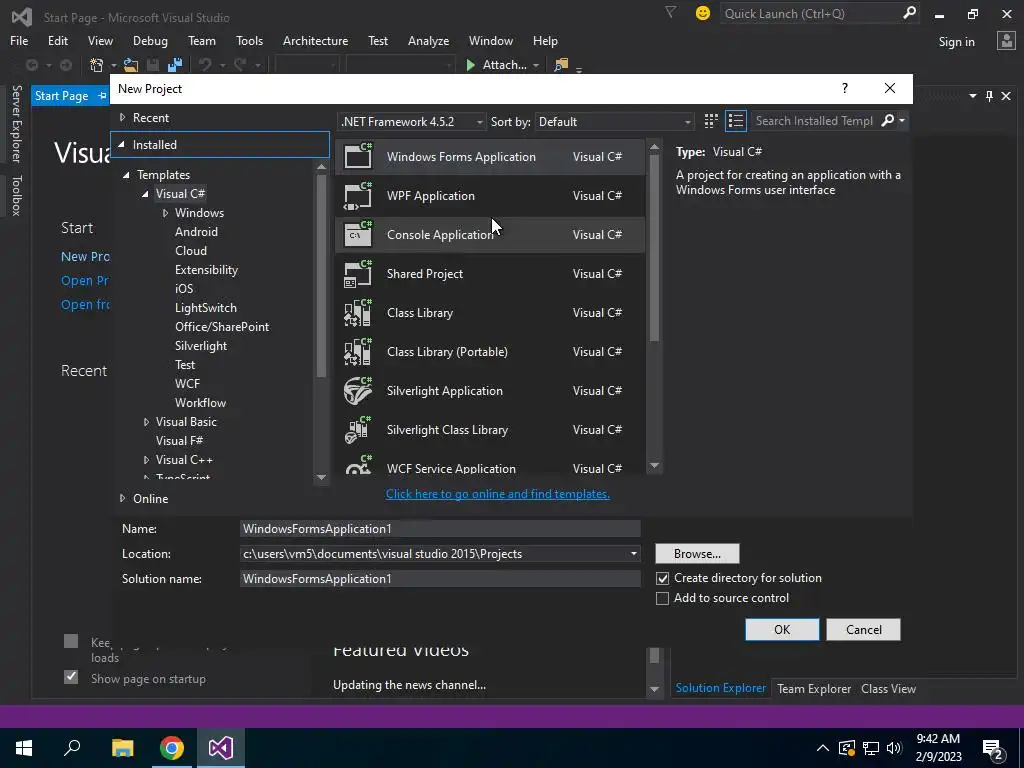This screenshot has height=768, width=1024.
Task: Uncheck Show page on startup
Action: pos(71,677)
